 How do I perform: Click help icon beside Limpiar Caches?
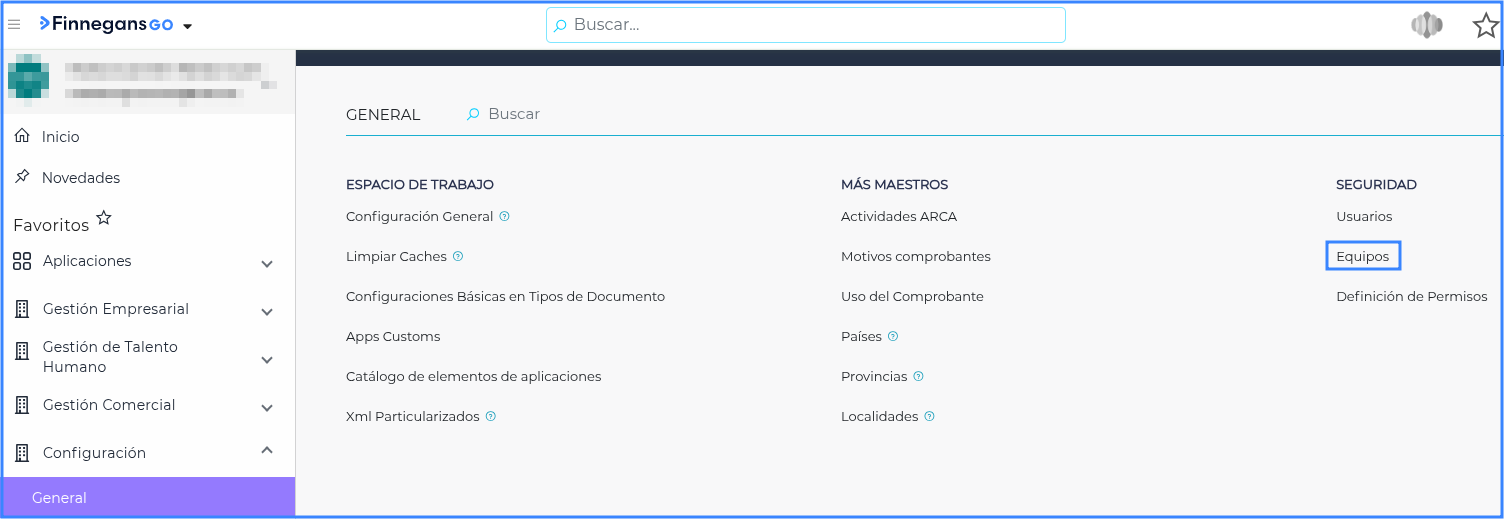tap(458, 256)
